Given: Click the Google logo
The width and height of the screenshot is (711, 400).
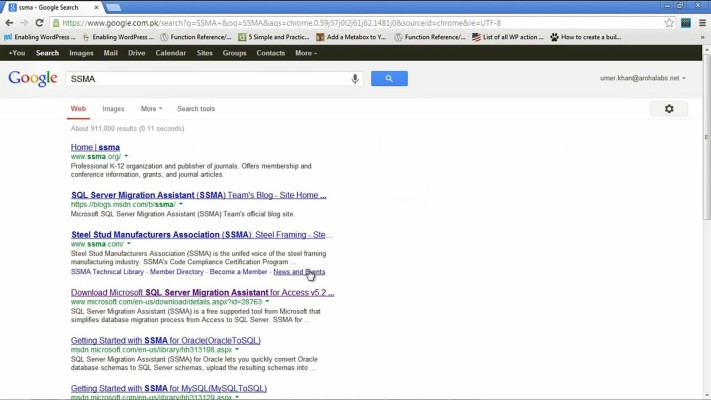Looking at the screenshot, I should pos(32,78).
